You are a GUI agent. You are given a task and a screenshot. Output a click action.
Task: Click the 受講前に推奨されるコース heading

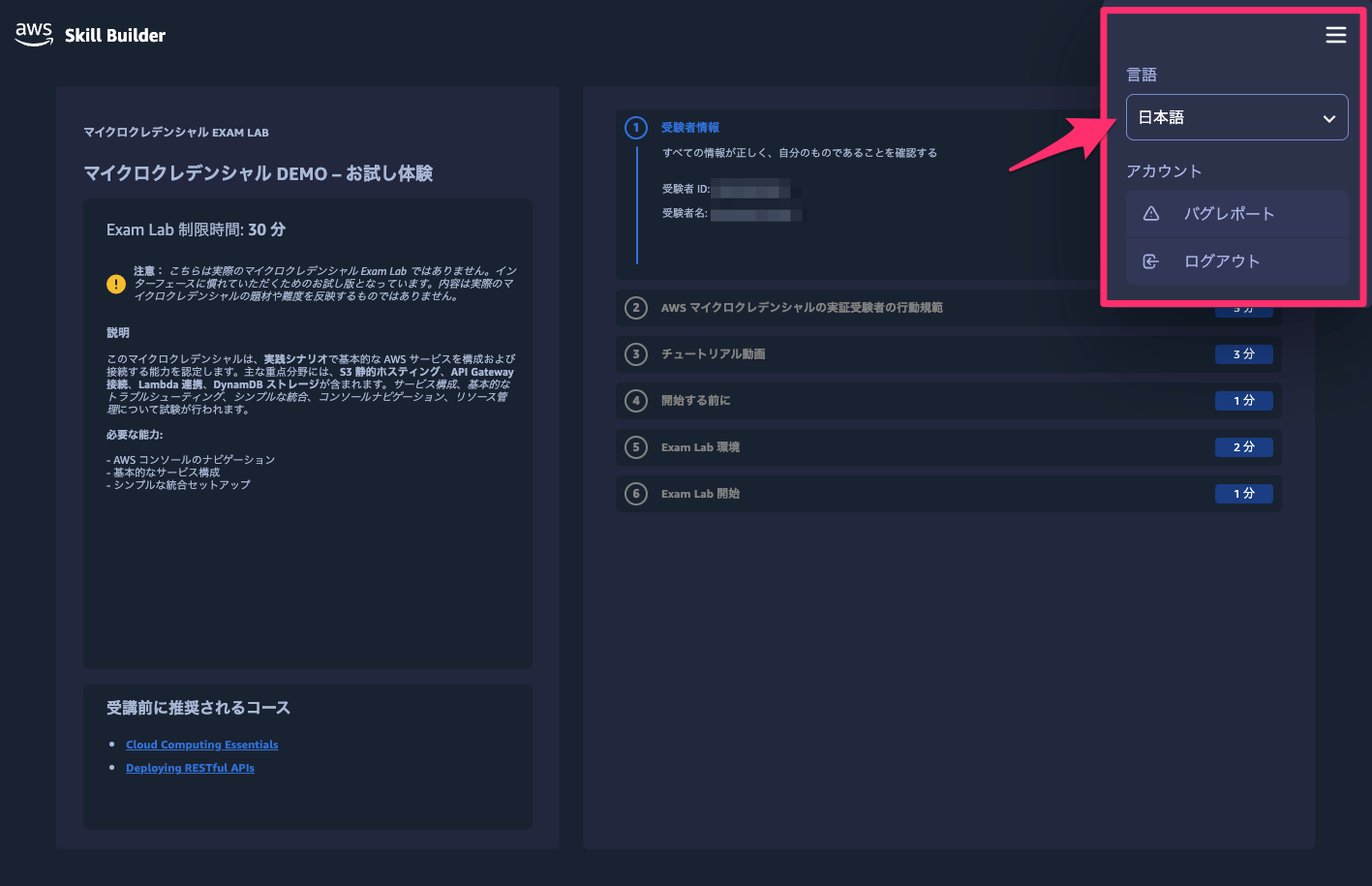tap(198, 708)
